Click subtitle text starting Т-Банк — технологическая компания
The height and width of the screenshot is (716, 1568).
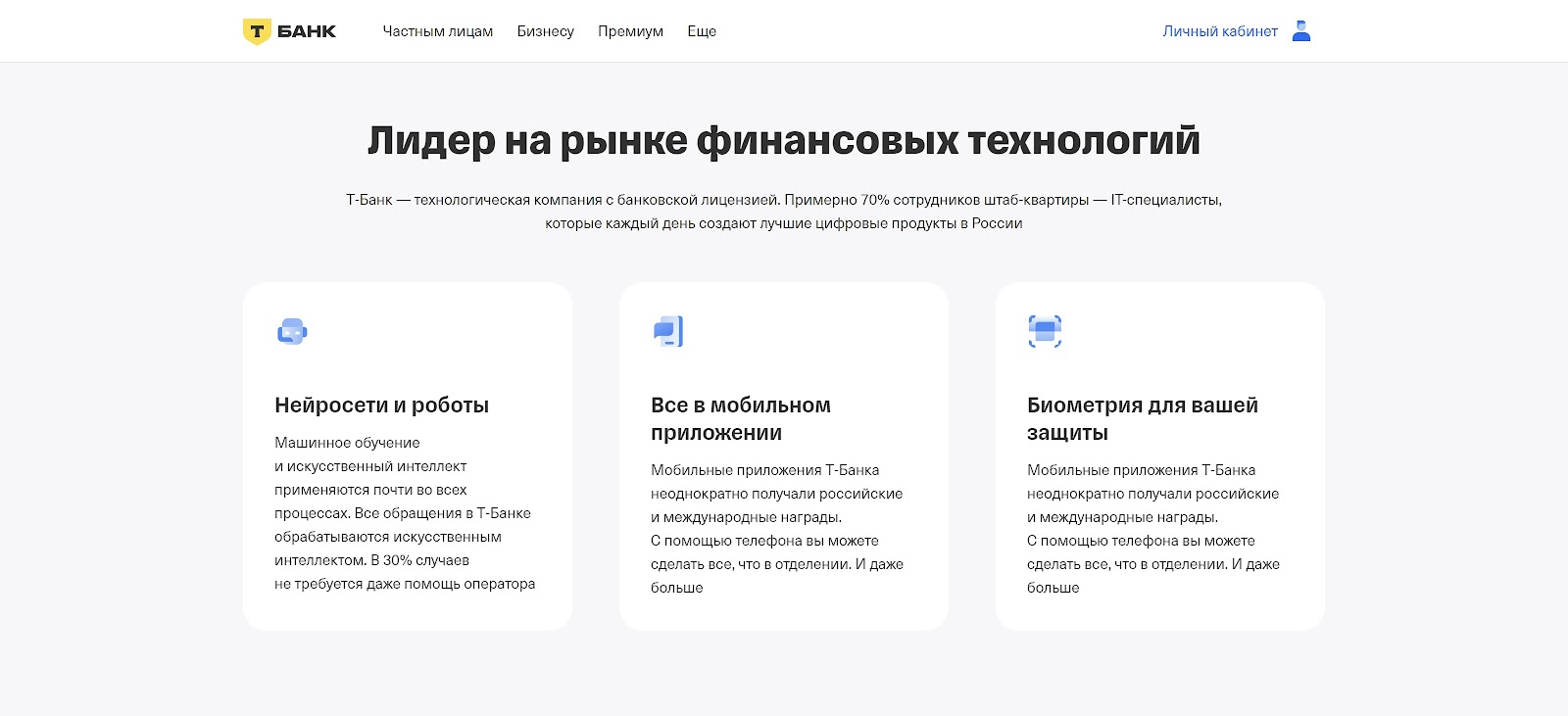click(784, 212)
